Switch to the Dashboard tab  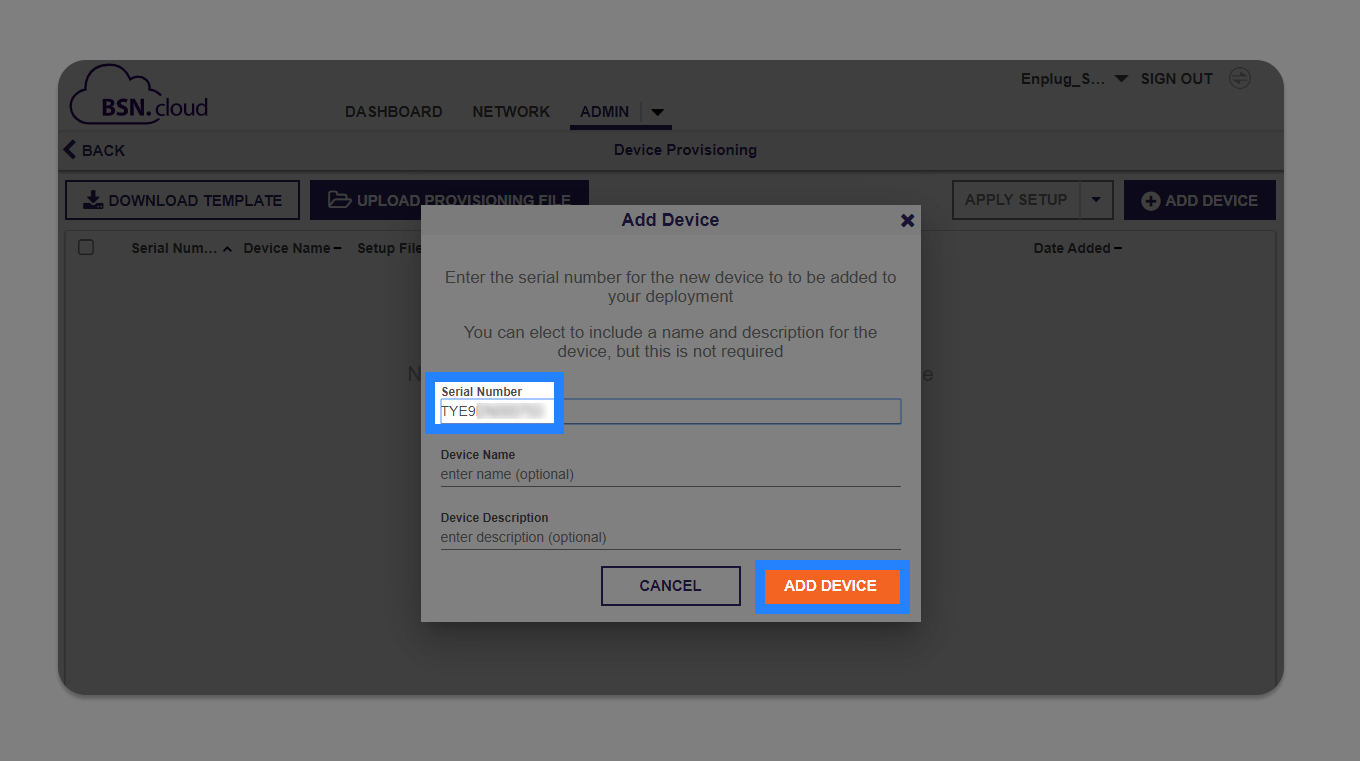point(393,112)
